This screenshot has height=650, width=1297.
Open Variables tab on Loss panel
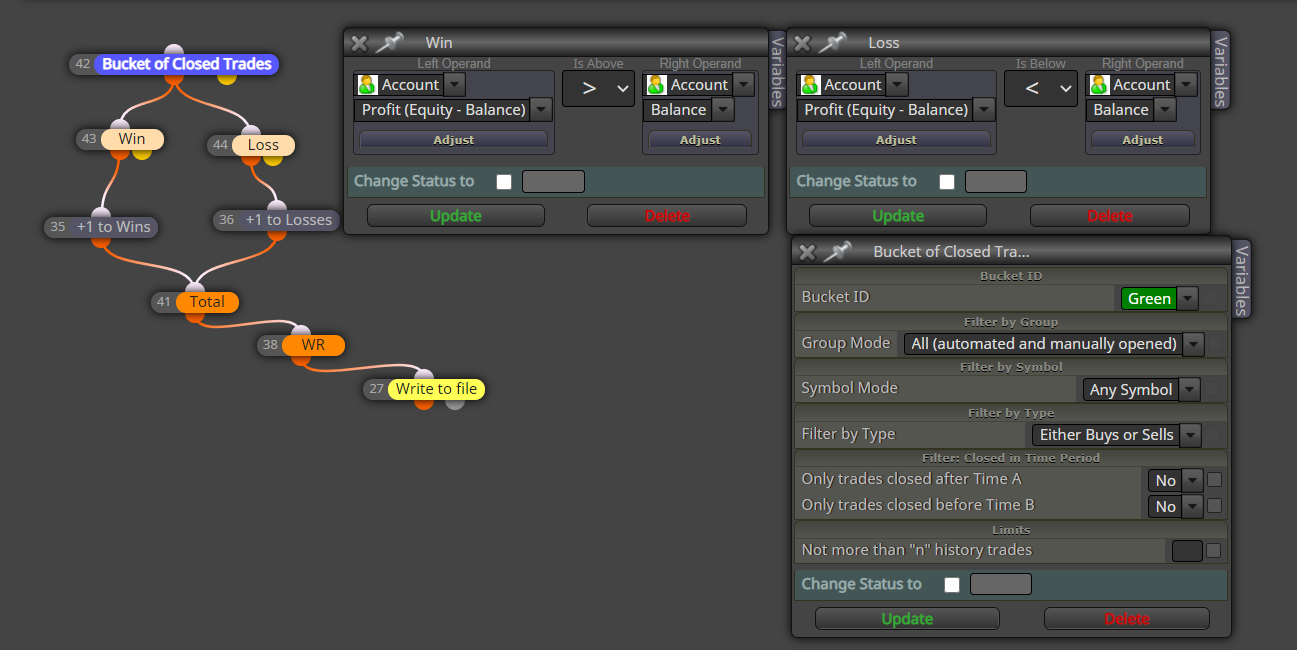[x=1220, y=70]
